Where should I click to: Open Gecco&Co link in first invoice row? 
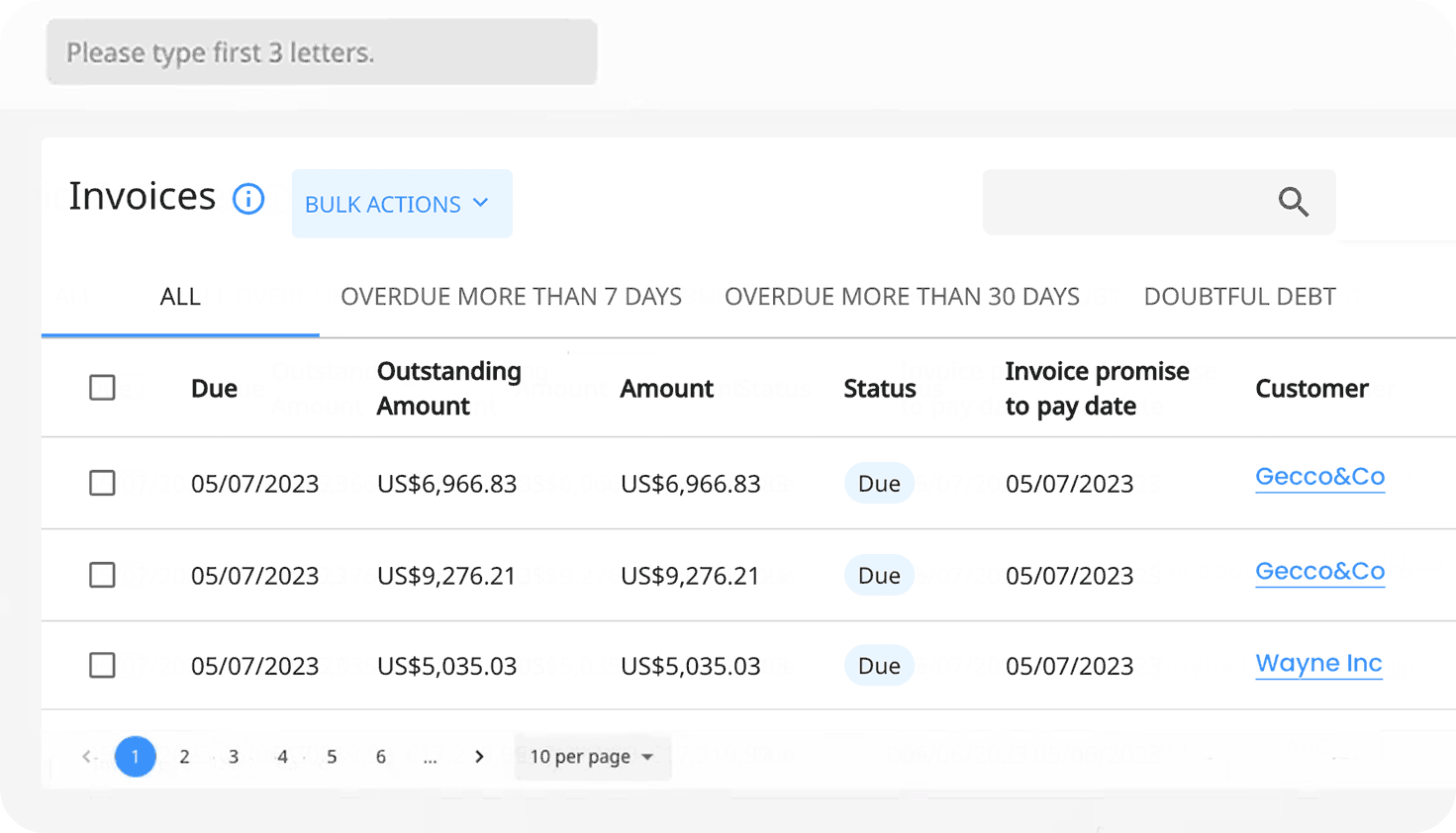(1319, 477)
